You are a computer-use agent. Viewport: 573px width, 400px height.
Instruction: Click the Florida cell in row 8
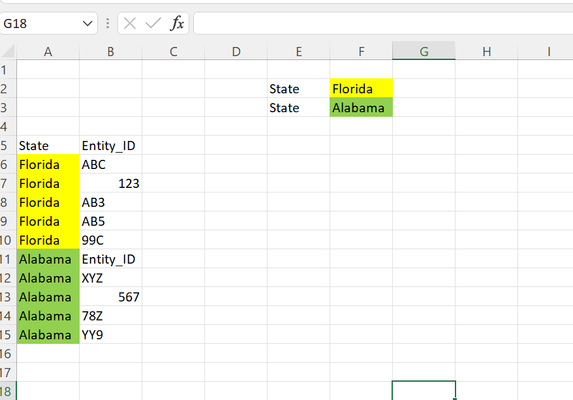click(x=48, y=202)
